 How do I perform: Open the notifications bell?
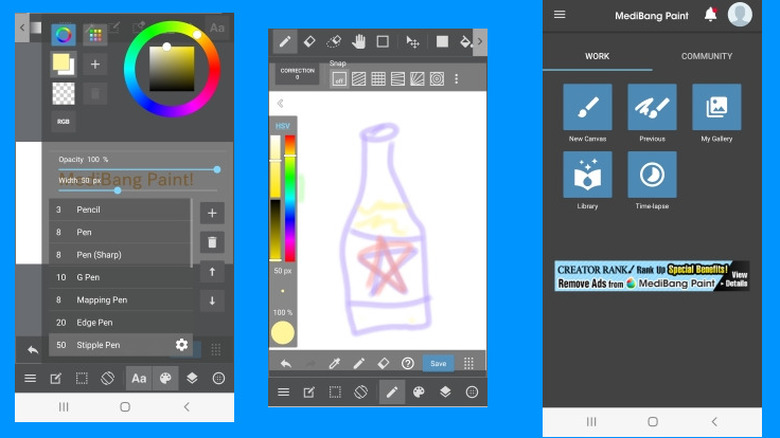[710, 15]
